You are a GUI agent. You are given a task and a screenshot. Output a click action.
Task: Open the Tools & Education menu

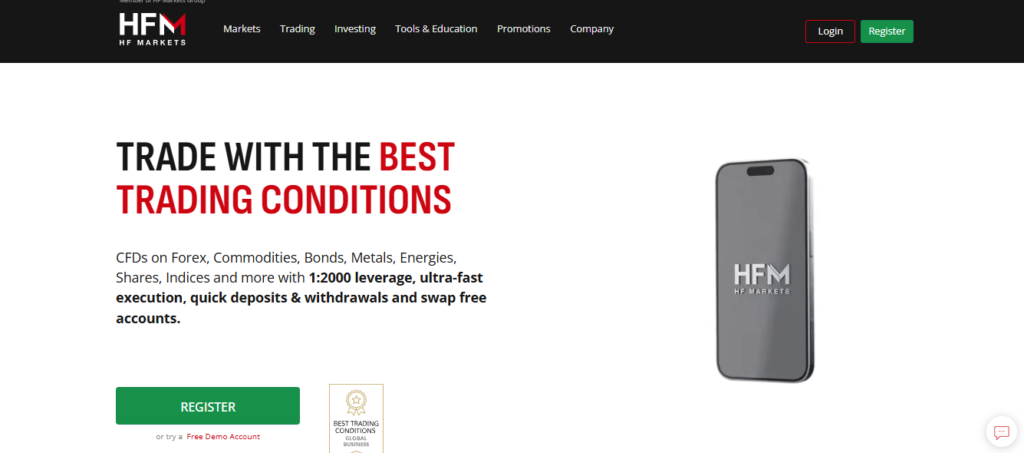click(x=436, y=29)
